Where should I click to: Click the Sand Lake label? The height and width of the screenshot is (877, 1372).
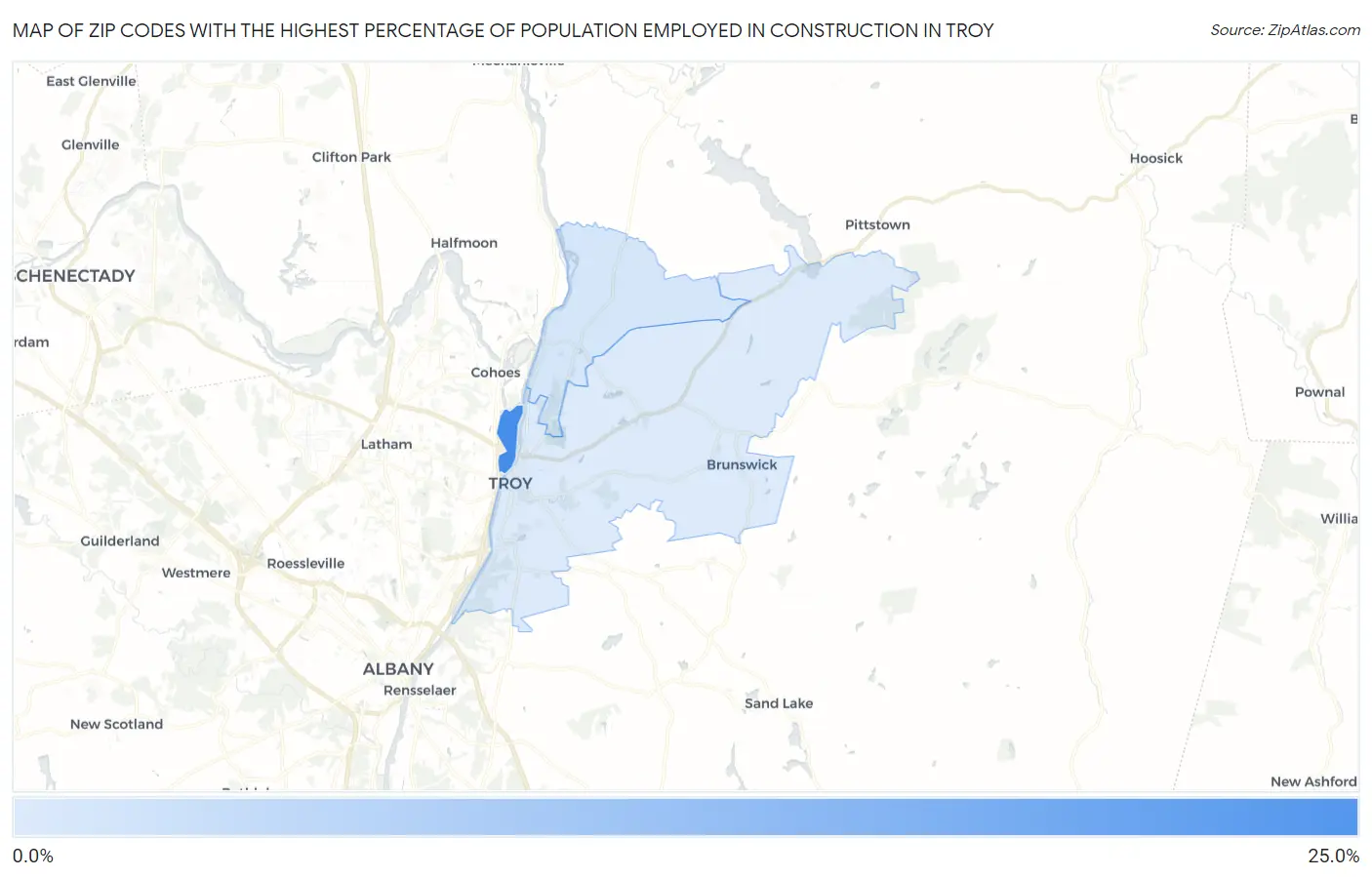point(779,703)
